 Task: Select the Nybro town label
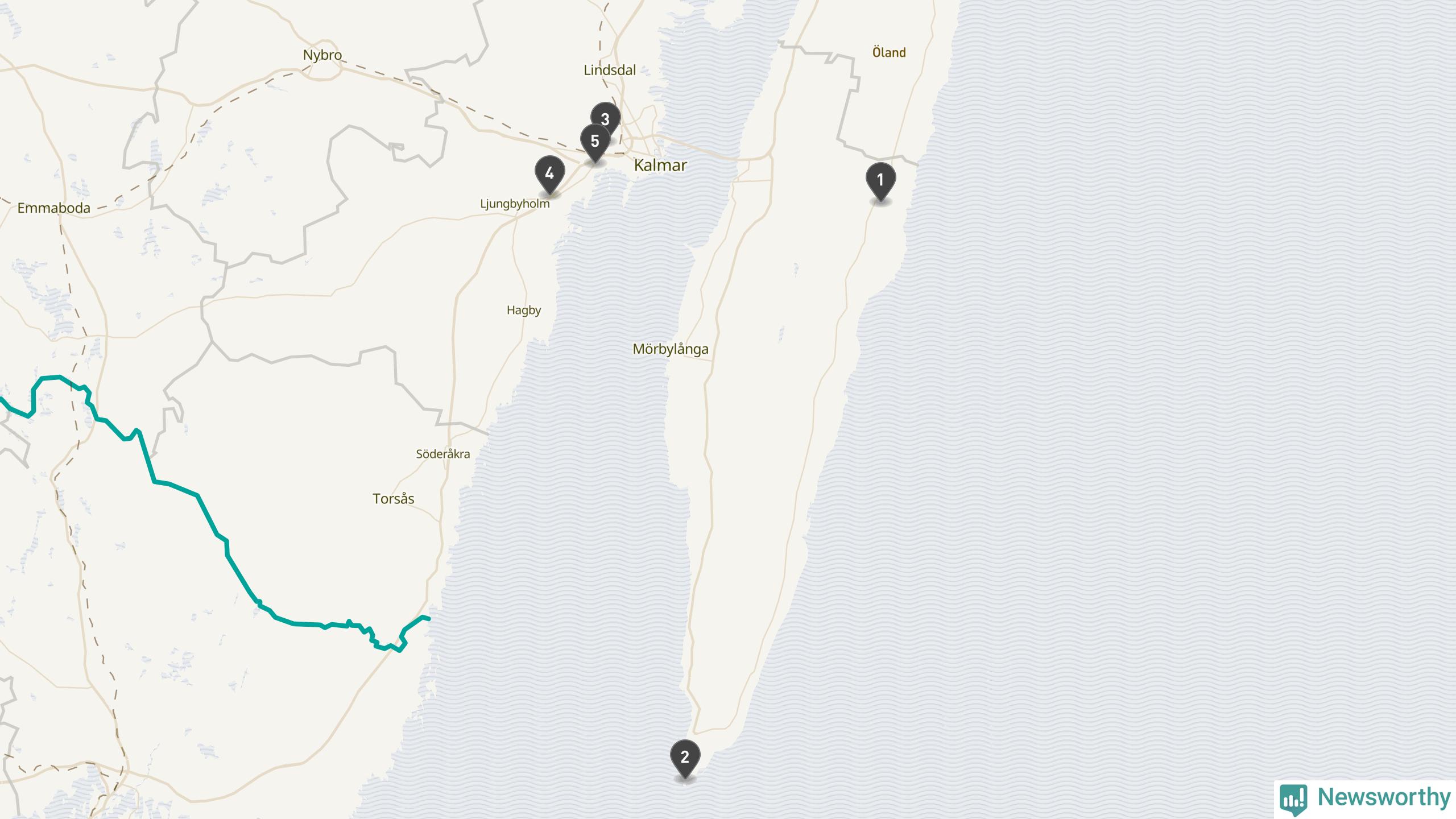click(x=322, y=55)
